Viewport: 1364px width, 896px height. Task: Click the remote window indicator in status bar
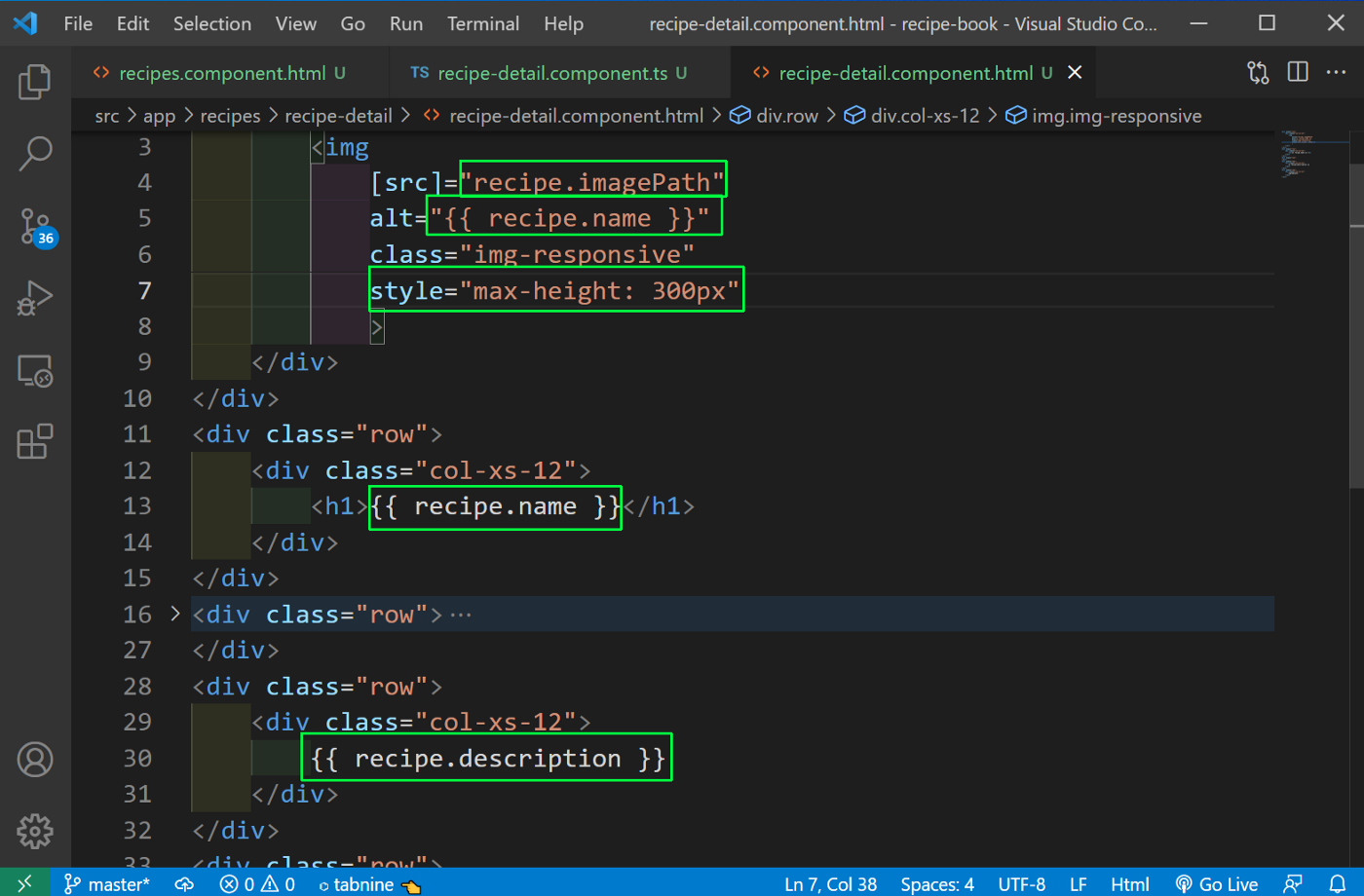25,883
